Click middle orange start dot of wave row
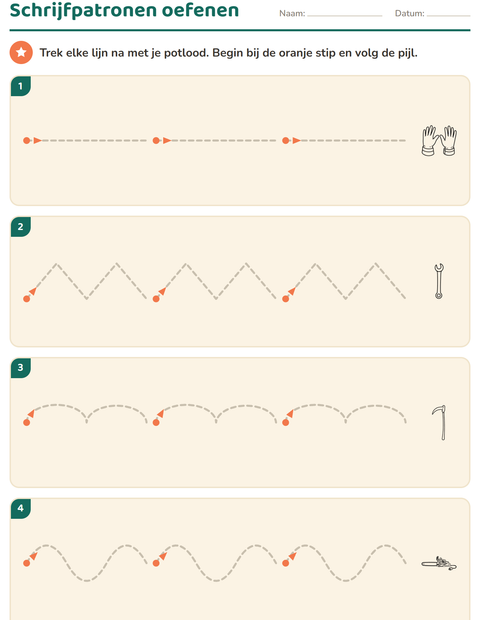This screenshot has height=620, width=480. click(x=156, y=563)
